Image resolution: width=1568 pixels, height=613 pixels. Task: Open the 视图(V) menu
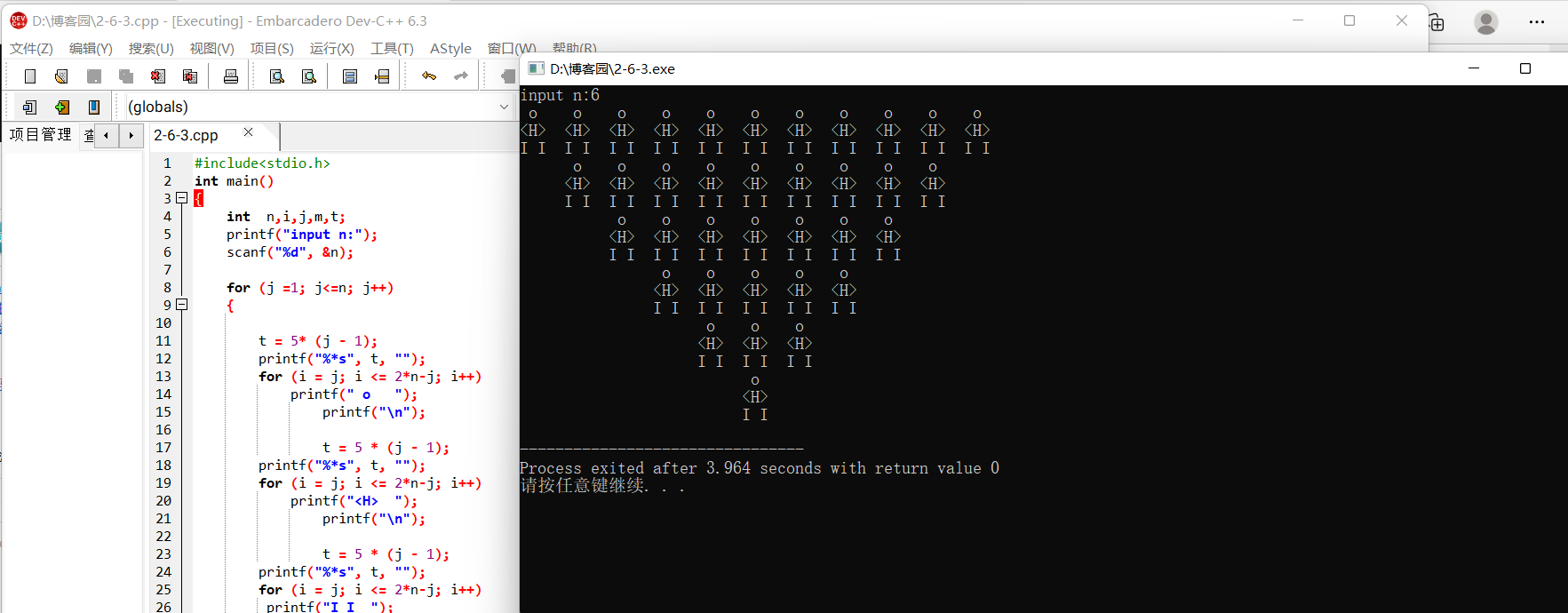coord(211,49)
